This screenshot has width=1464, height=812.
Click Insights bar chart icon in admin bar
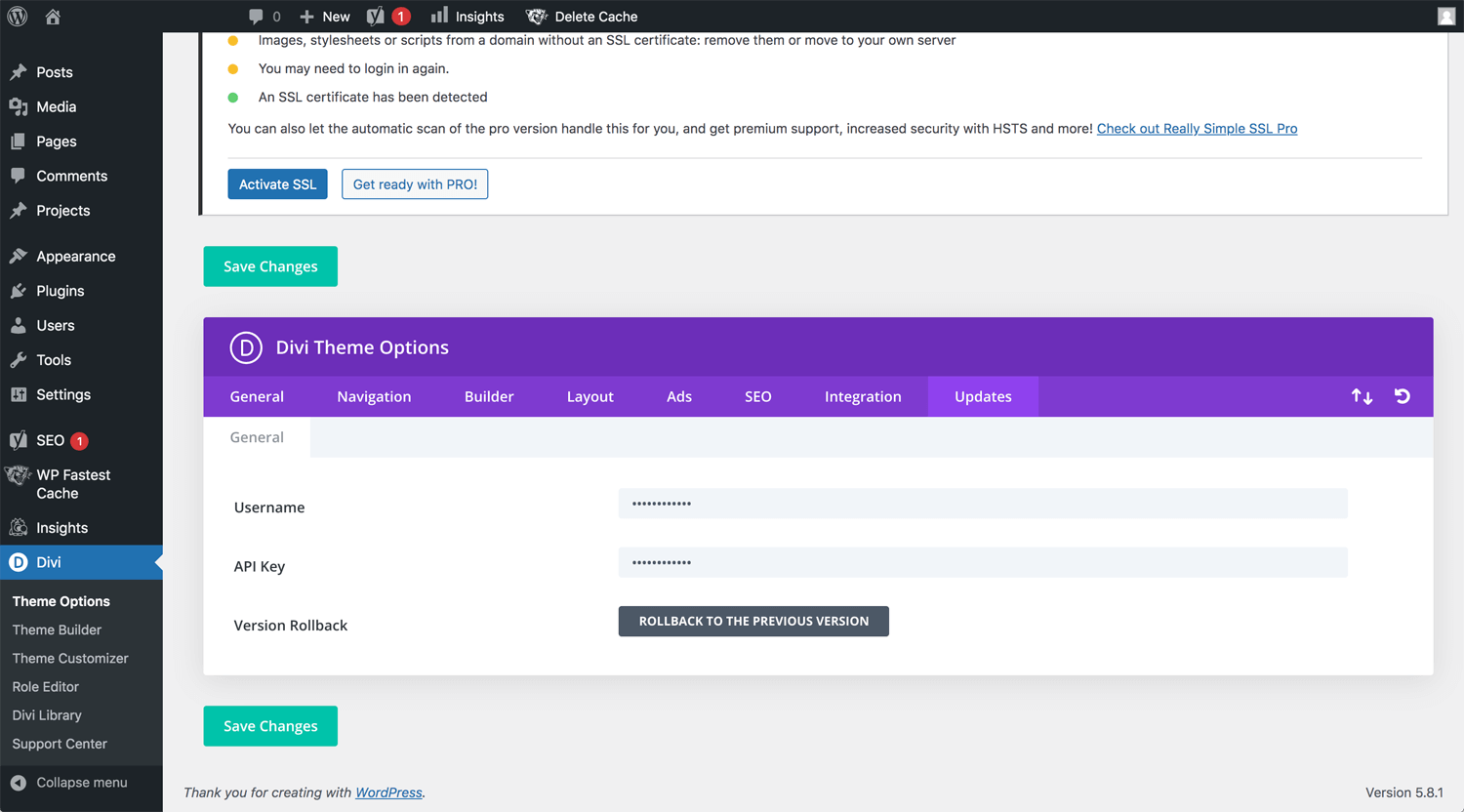pyautogui.click(x=440, y=15)
